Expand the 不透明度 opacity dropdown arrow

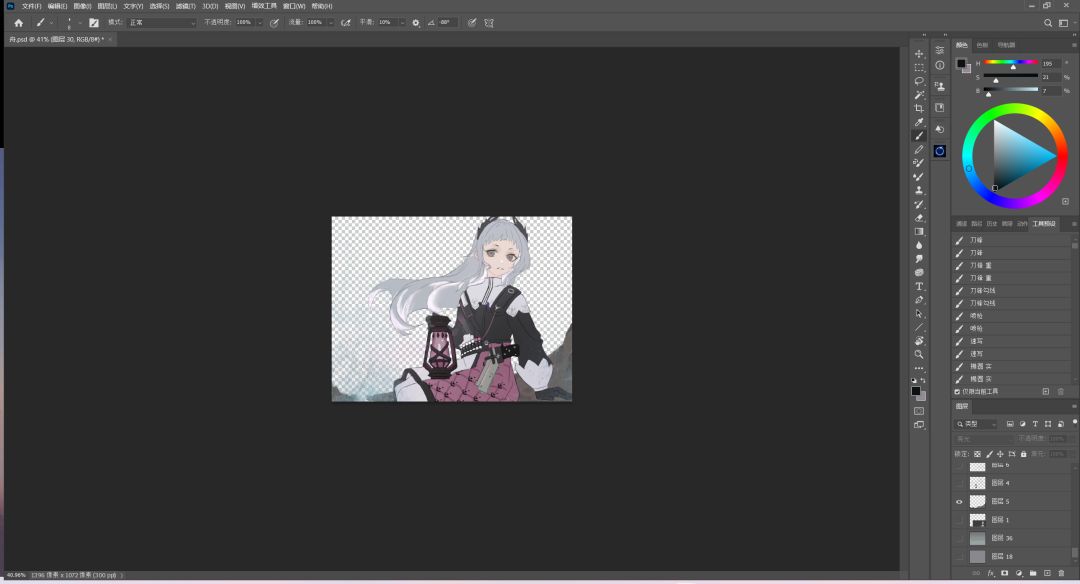[x=260, y=22]
